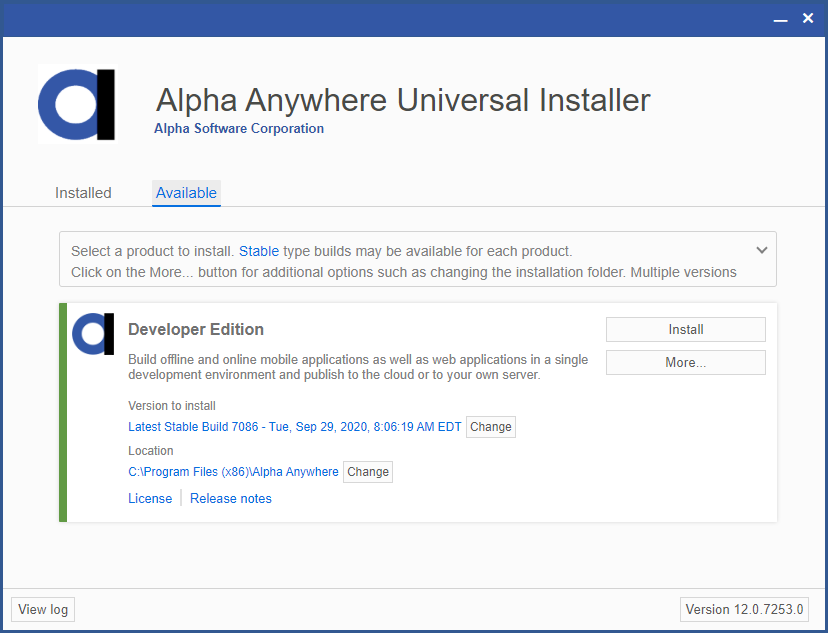
Task: Change the version to install
Action: tap(491, 427)
